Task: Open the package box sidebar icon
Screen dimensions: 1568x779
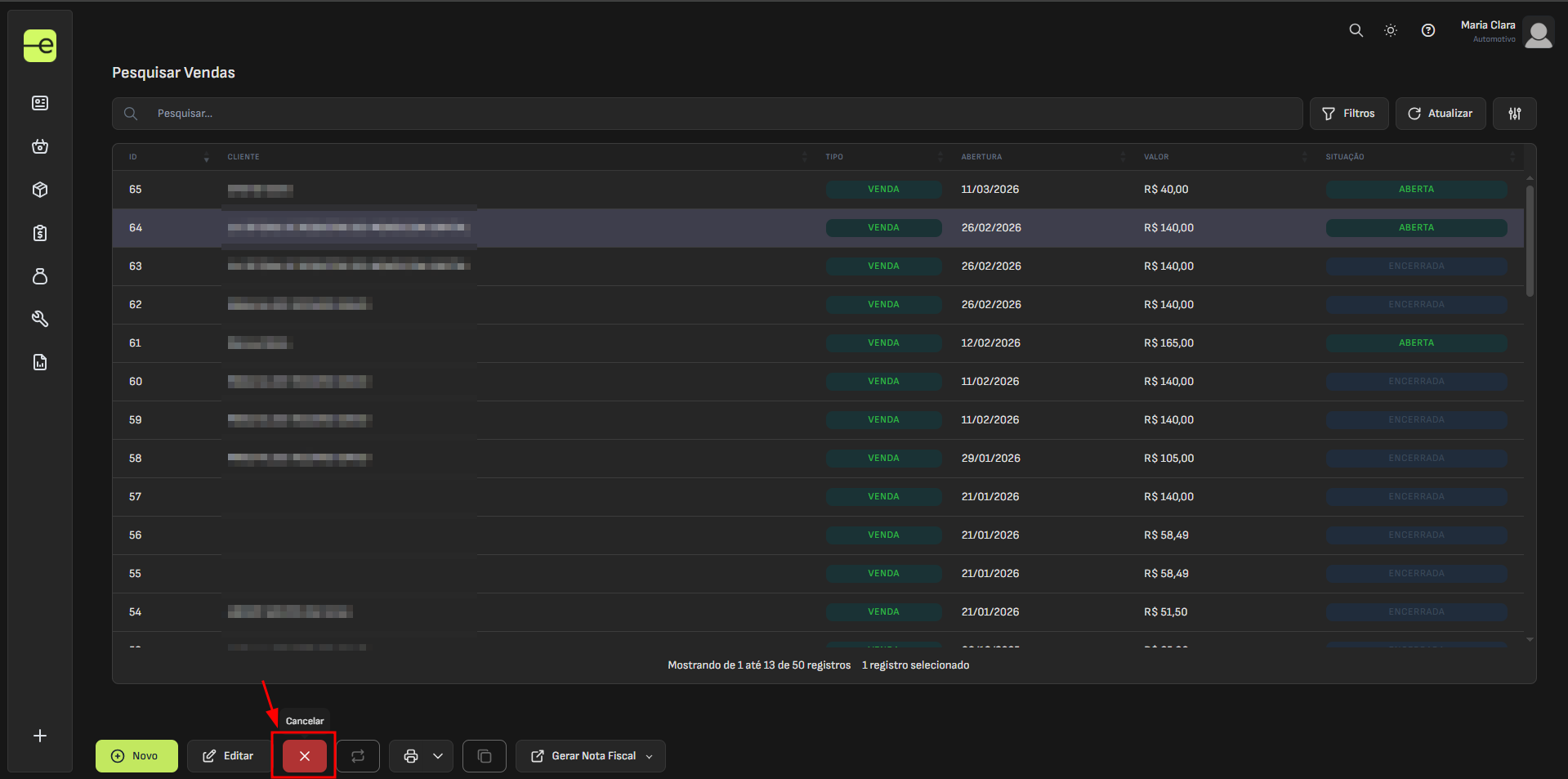Action: [x=40, y=190]
